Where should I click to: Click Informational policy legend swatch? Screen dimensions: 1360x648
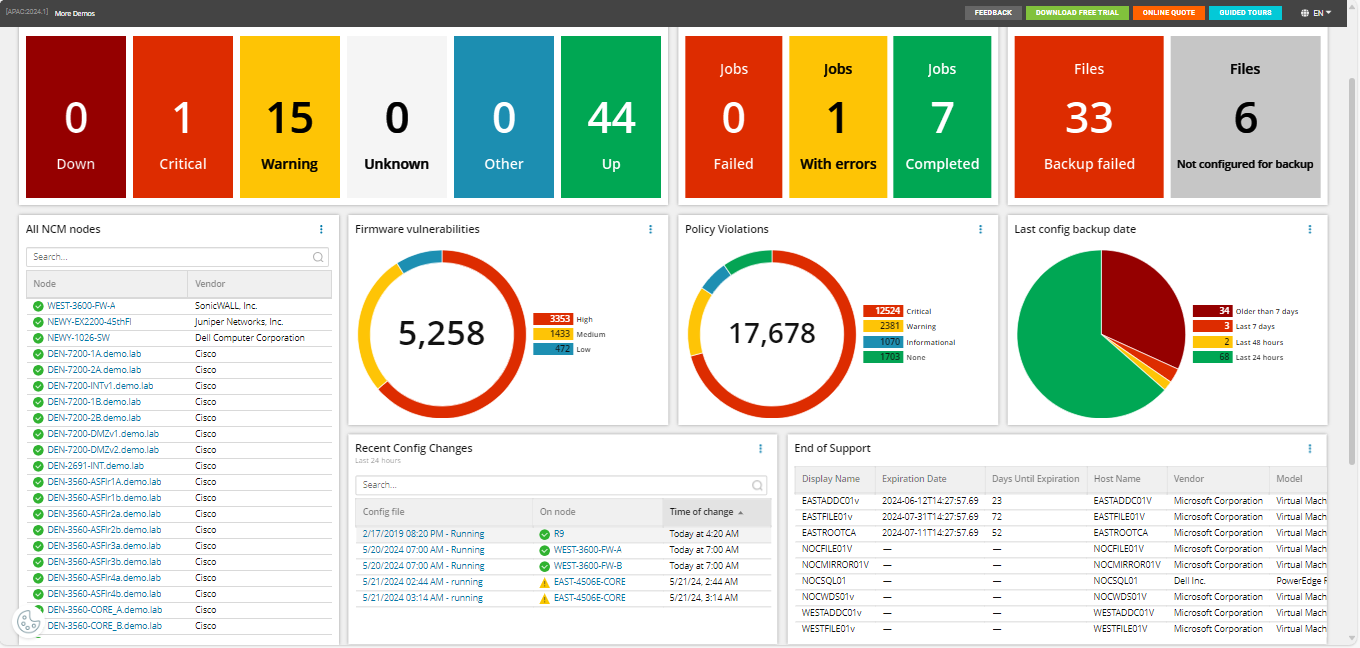coord(883,342)
